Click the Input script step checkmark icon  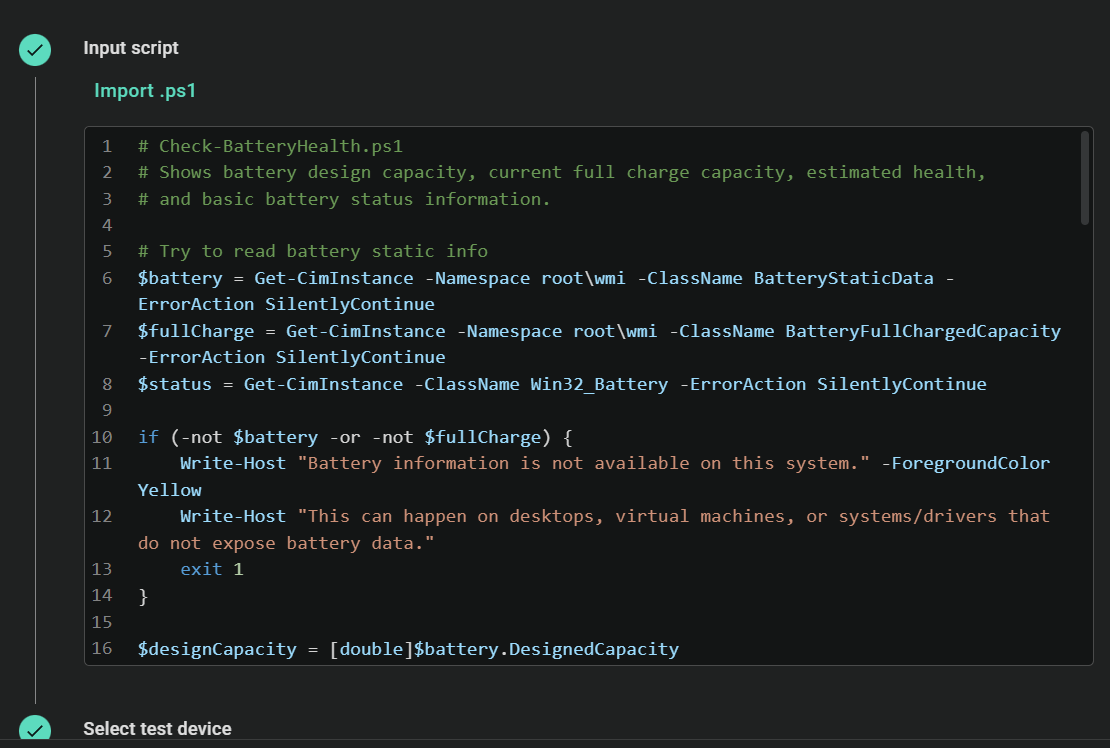pos(35,50)
